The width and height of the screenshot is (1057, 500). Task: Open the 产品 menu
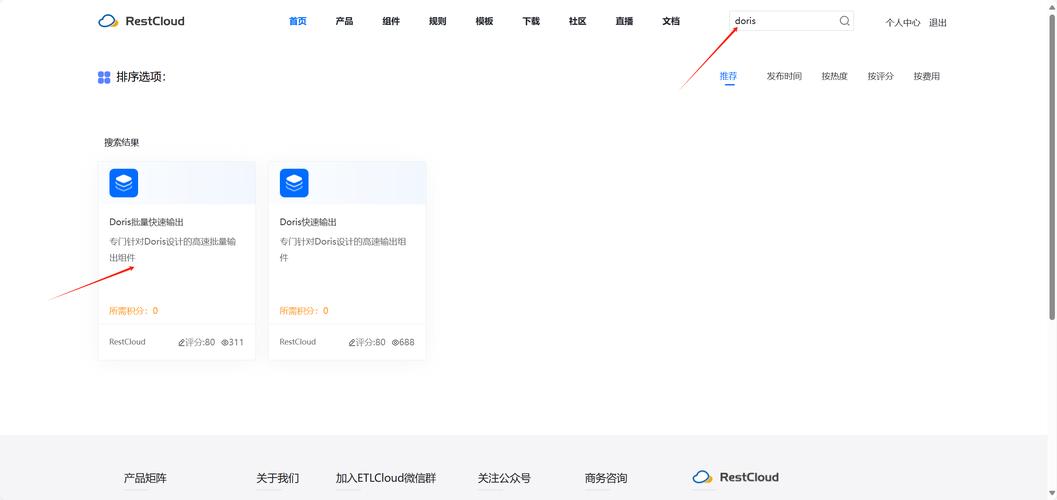point(344,21)
